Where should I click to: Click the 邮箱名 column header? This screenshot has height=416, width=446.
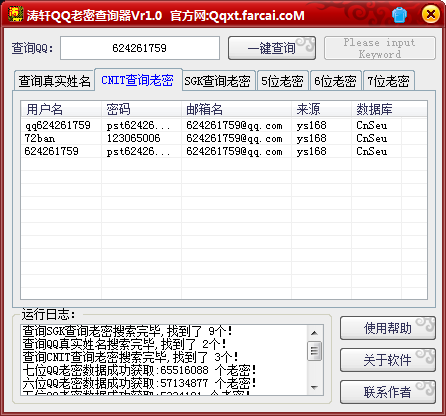click(236, 109)
